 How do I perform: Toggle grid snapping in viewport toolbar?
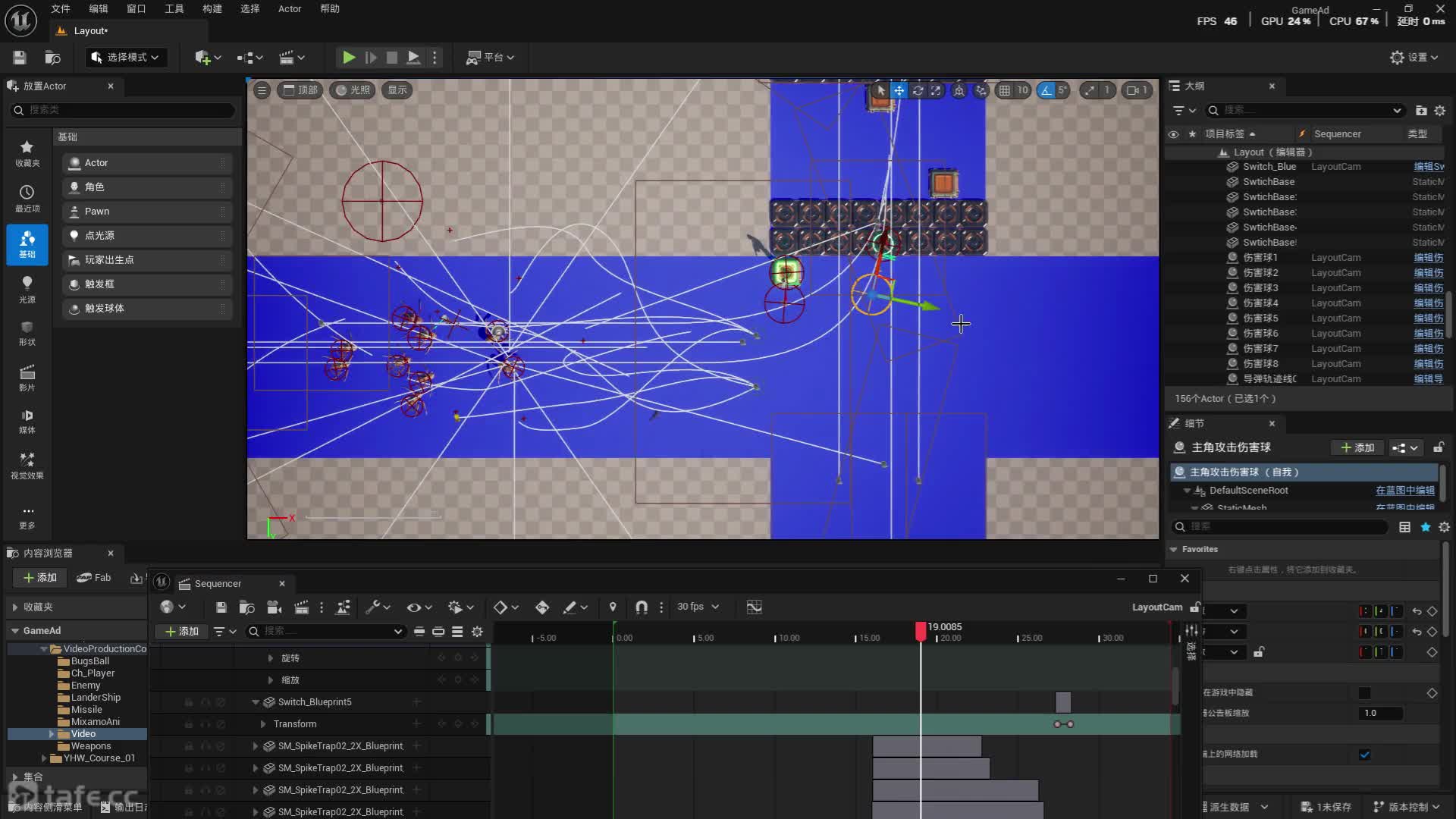1004,90
